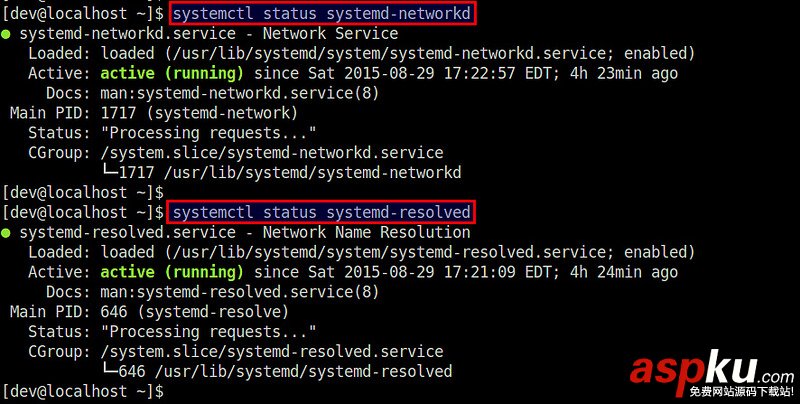Viewport: 800px width, 404px height.
Task: Click the /system.slice/systemd-networkd.service CGroup path
Action: (272, 153)
